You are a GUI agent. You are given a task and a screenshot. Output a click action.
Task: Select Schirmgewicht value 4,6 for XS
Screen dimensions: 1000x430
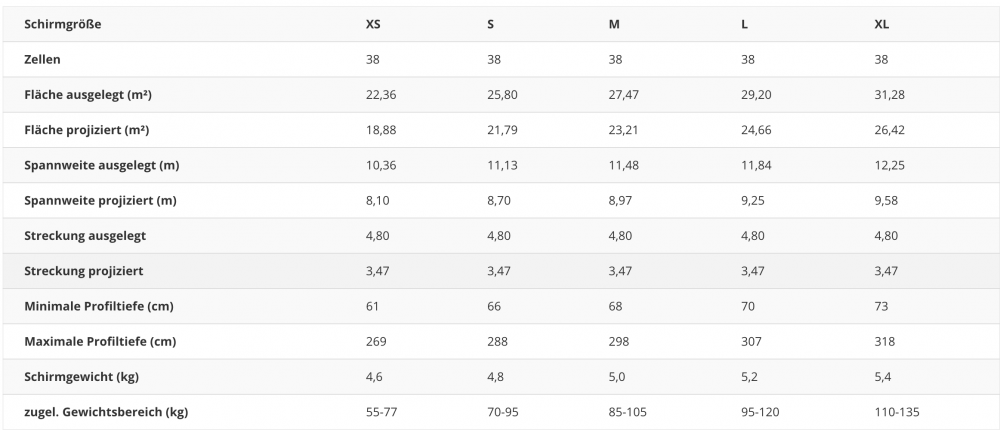point(374,377)
